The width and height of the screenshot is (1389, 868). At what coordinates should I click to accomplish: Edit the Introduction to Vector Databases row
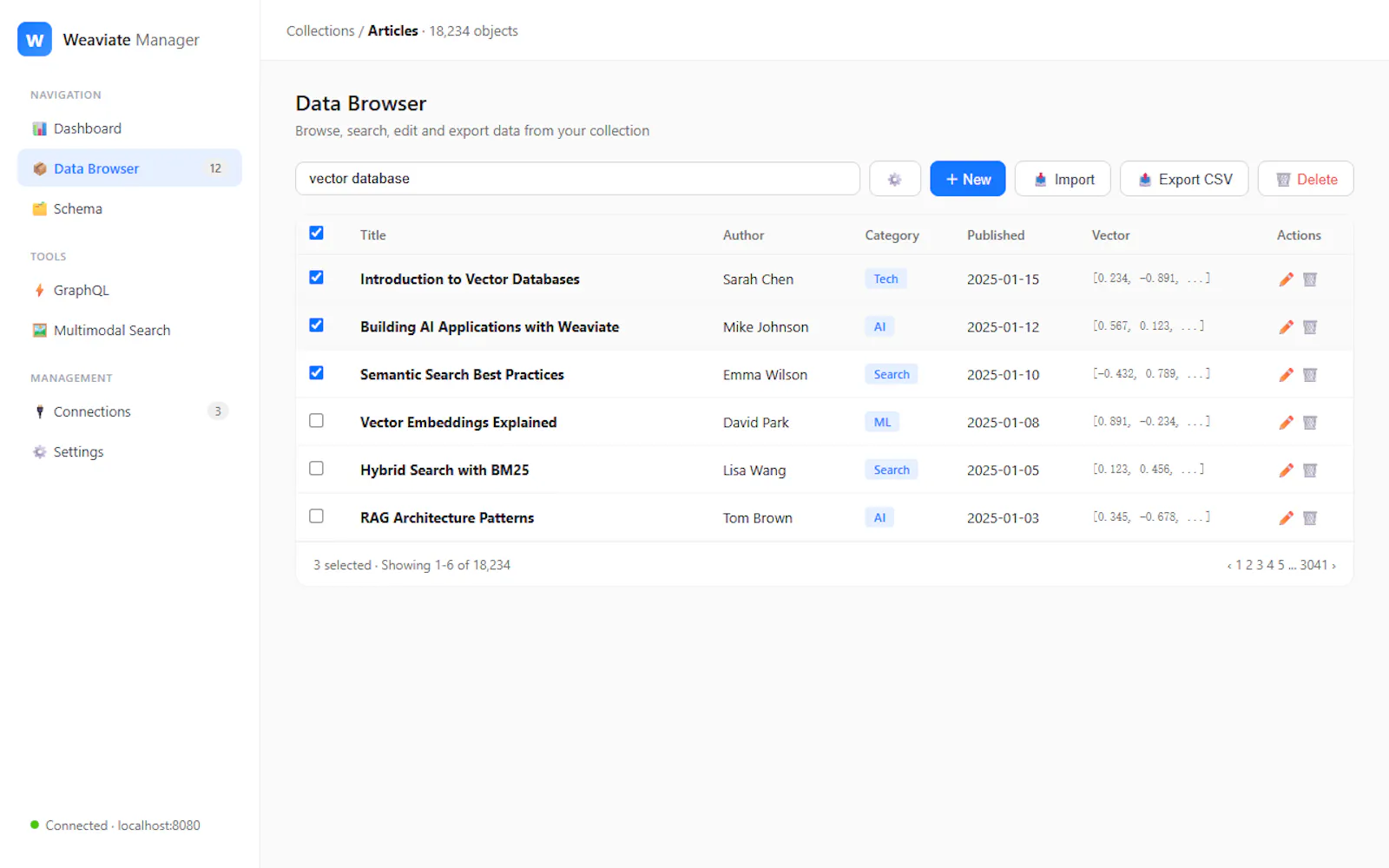[1286, 279]
